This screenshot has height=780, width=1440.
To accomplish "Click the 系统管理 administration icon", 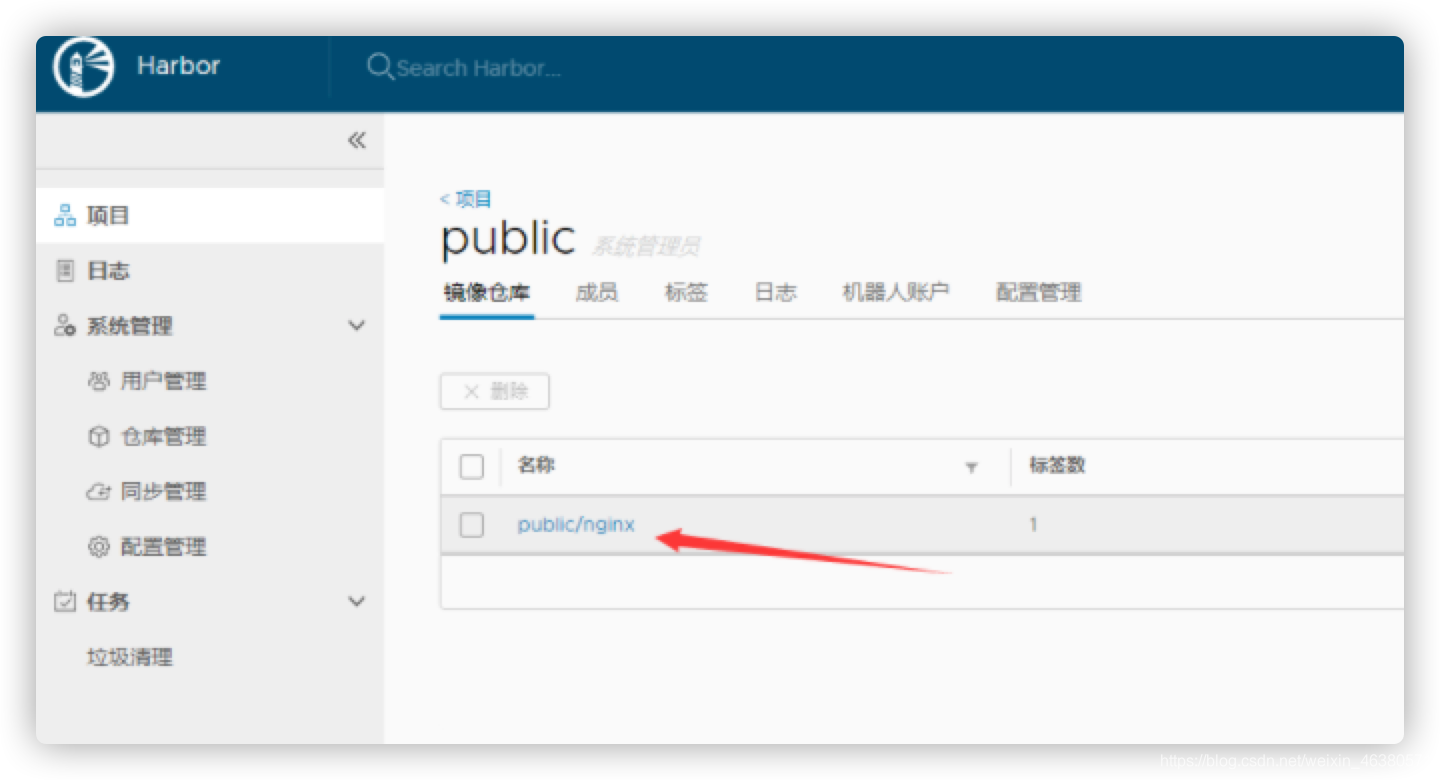I will pos(65,325).
